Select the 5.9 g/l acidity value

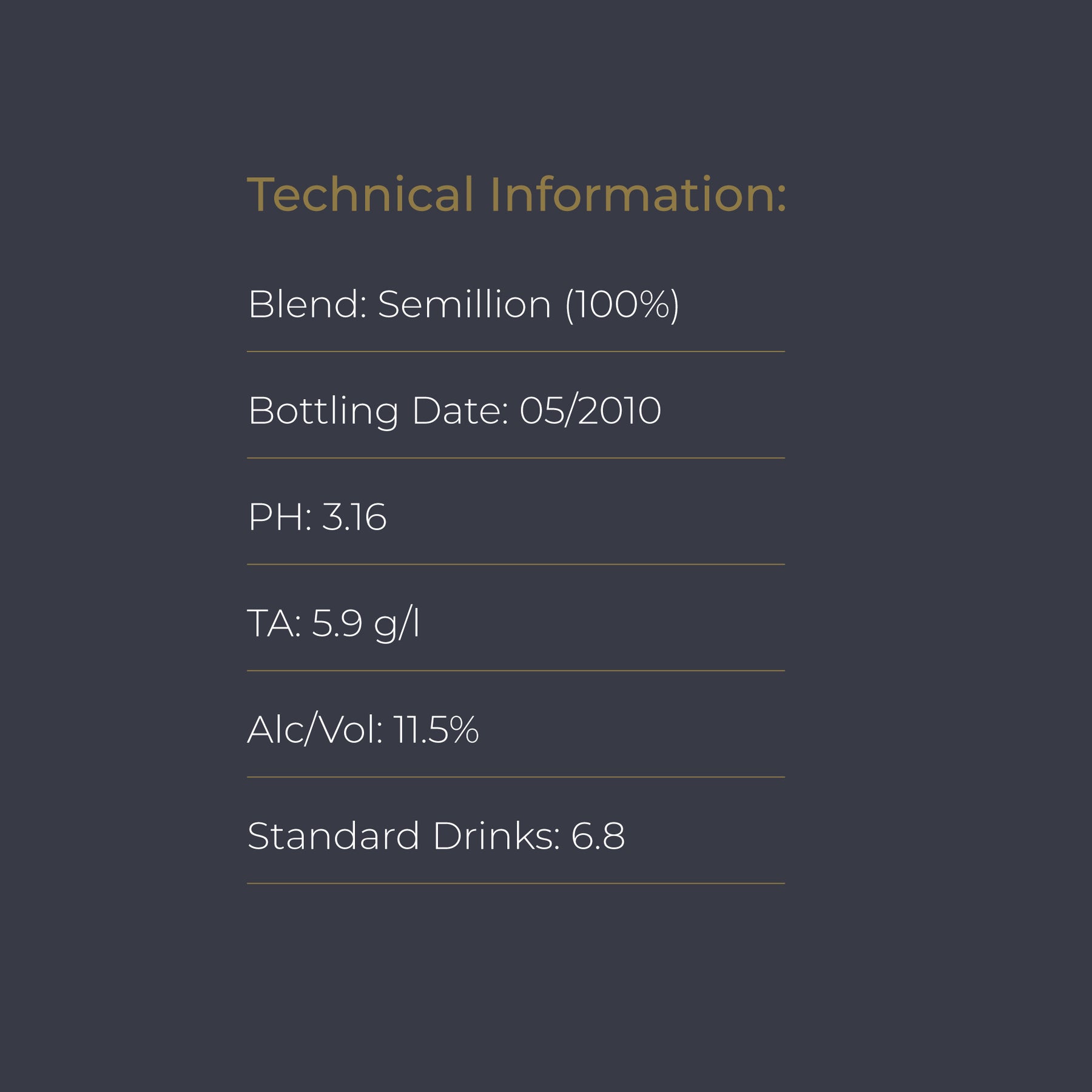tap(365, 624)
